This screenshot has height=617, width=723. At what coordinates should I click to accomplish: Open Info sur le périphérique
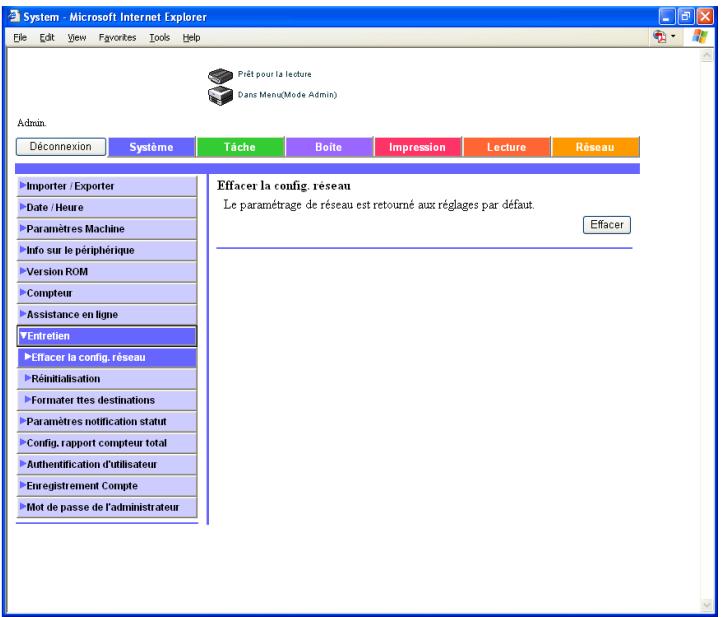coord(107,250)
